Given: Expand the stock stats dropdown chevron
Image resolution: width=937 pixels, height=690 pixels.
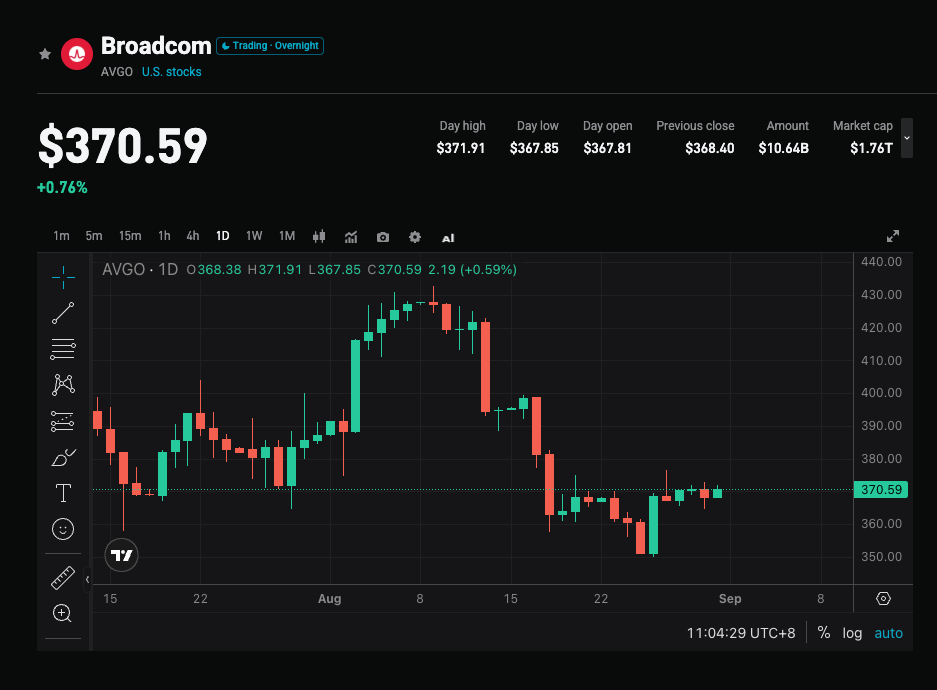Looking at the screenshot, I should click(907, 138).
